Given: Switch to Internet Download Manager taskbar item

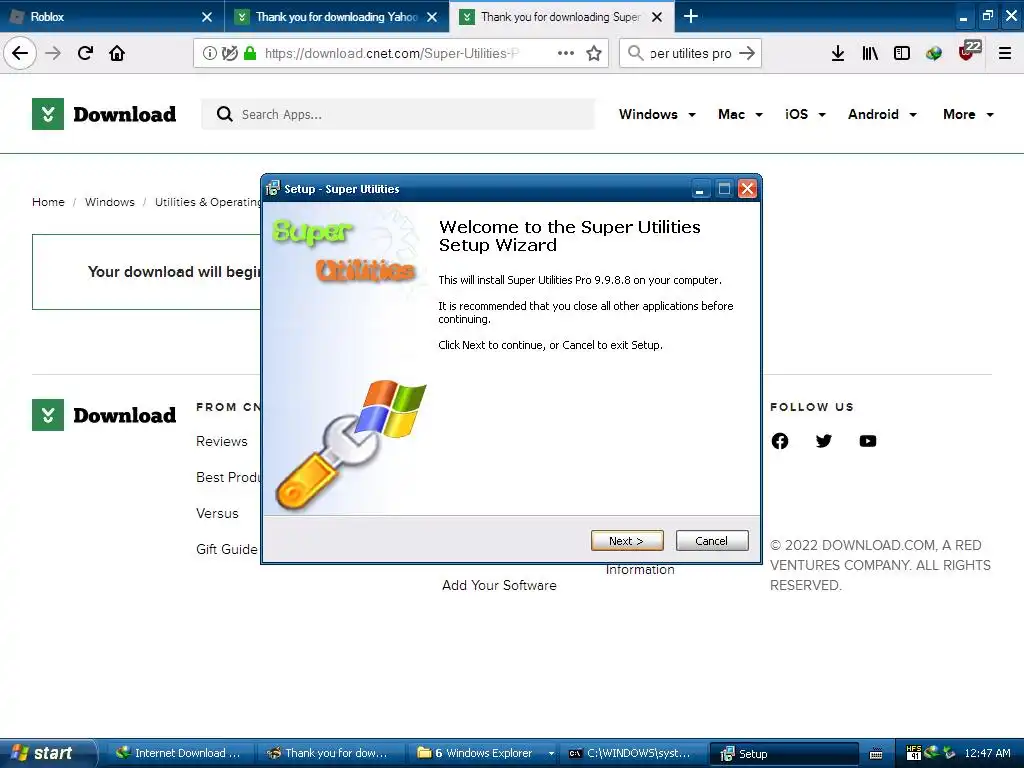Looking at the screenshot, I should pyautogui.click(x=179, y=754).
